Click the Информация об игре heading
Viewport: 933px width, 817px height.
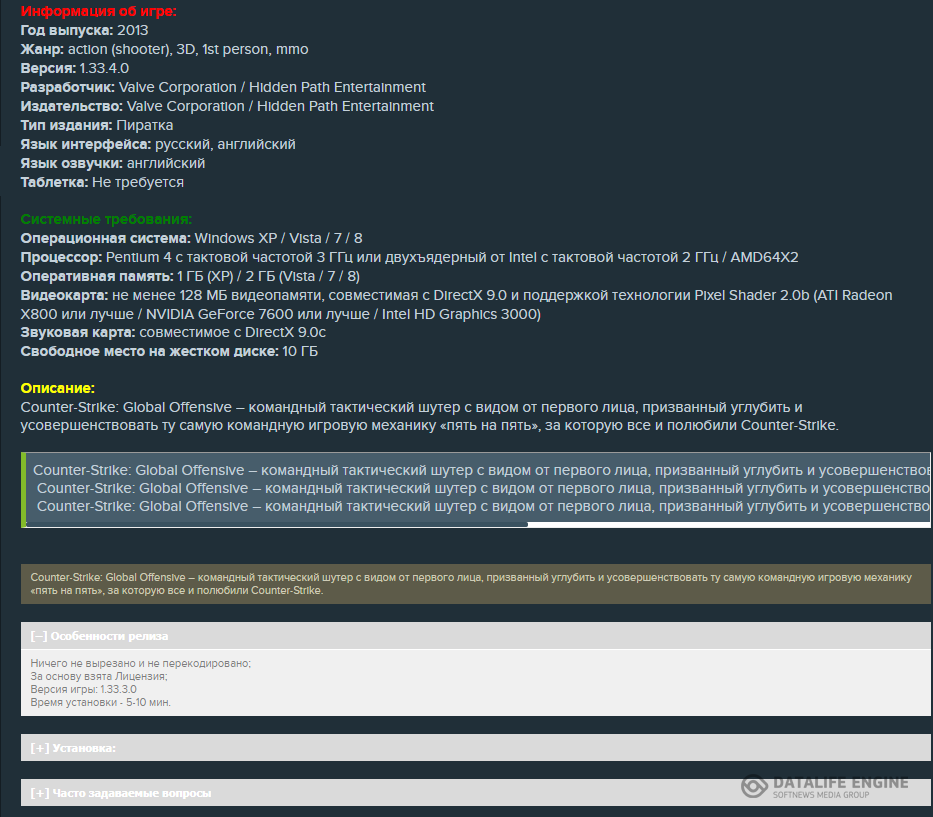[x=99, y=11]
